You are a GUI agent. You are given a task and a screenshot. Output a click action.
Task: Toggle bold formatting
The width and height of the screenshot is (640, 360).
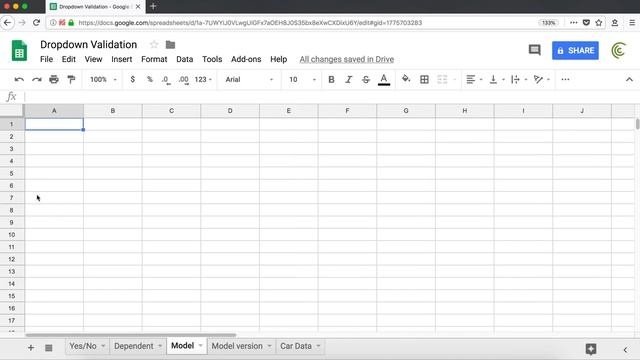coord(331,80)
